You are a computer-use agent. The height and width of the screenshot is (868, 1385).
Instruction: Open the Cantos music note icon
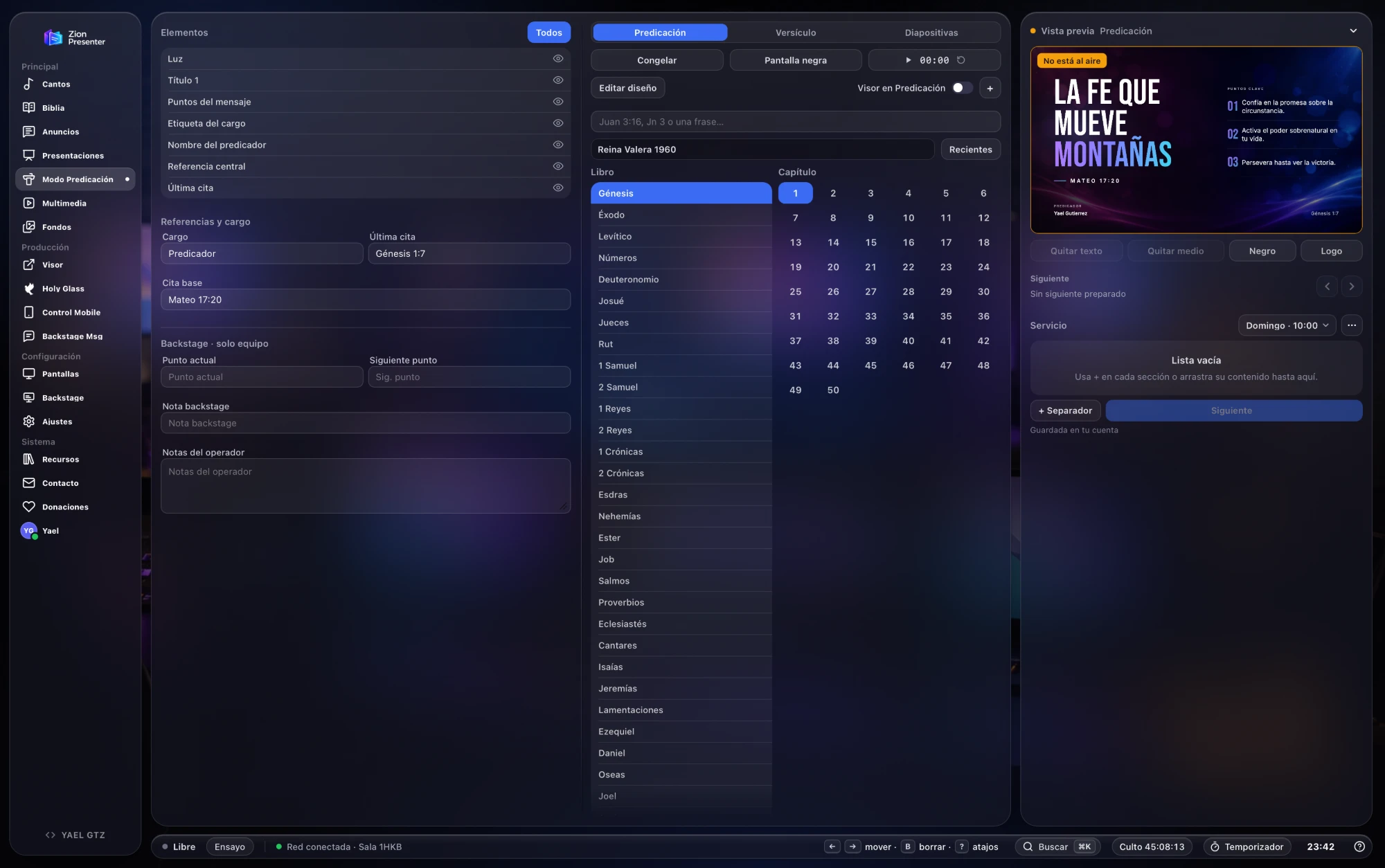[28, 84]
